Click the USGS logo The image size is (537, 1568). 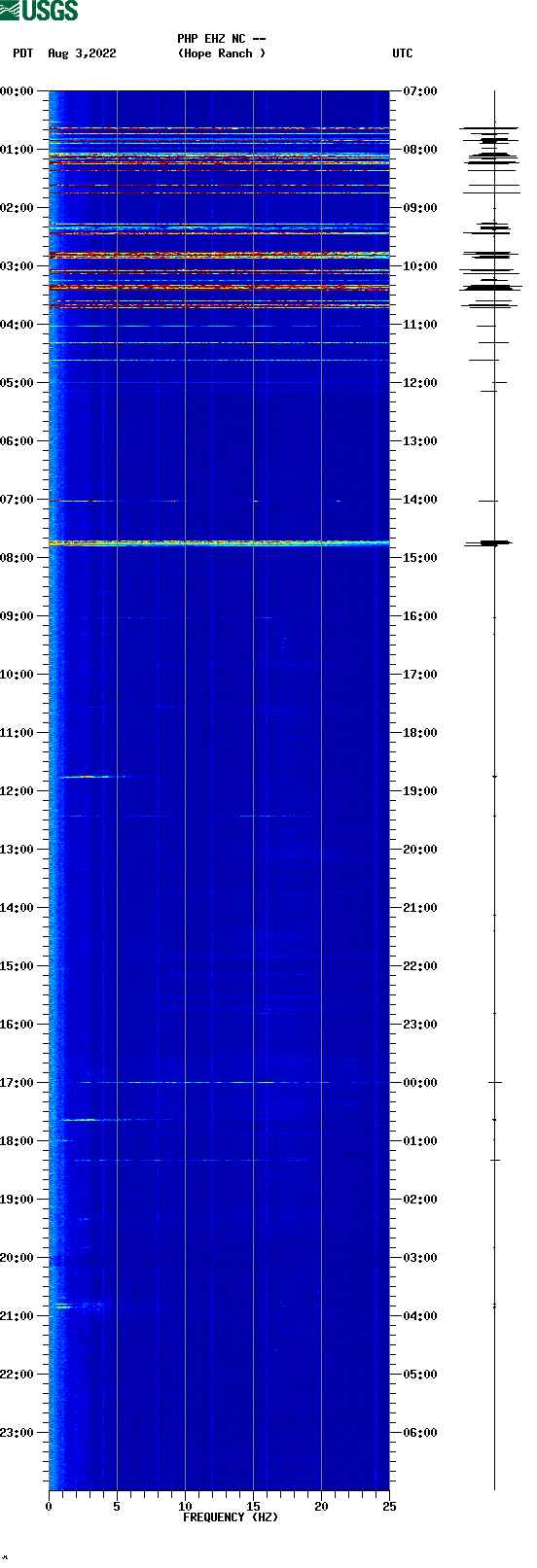[x=39, y=11]
